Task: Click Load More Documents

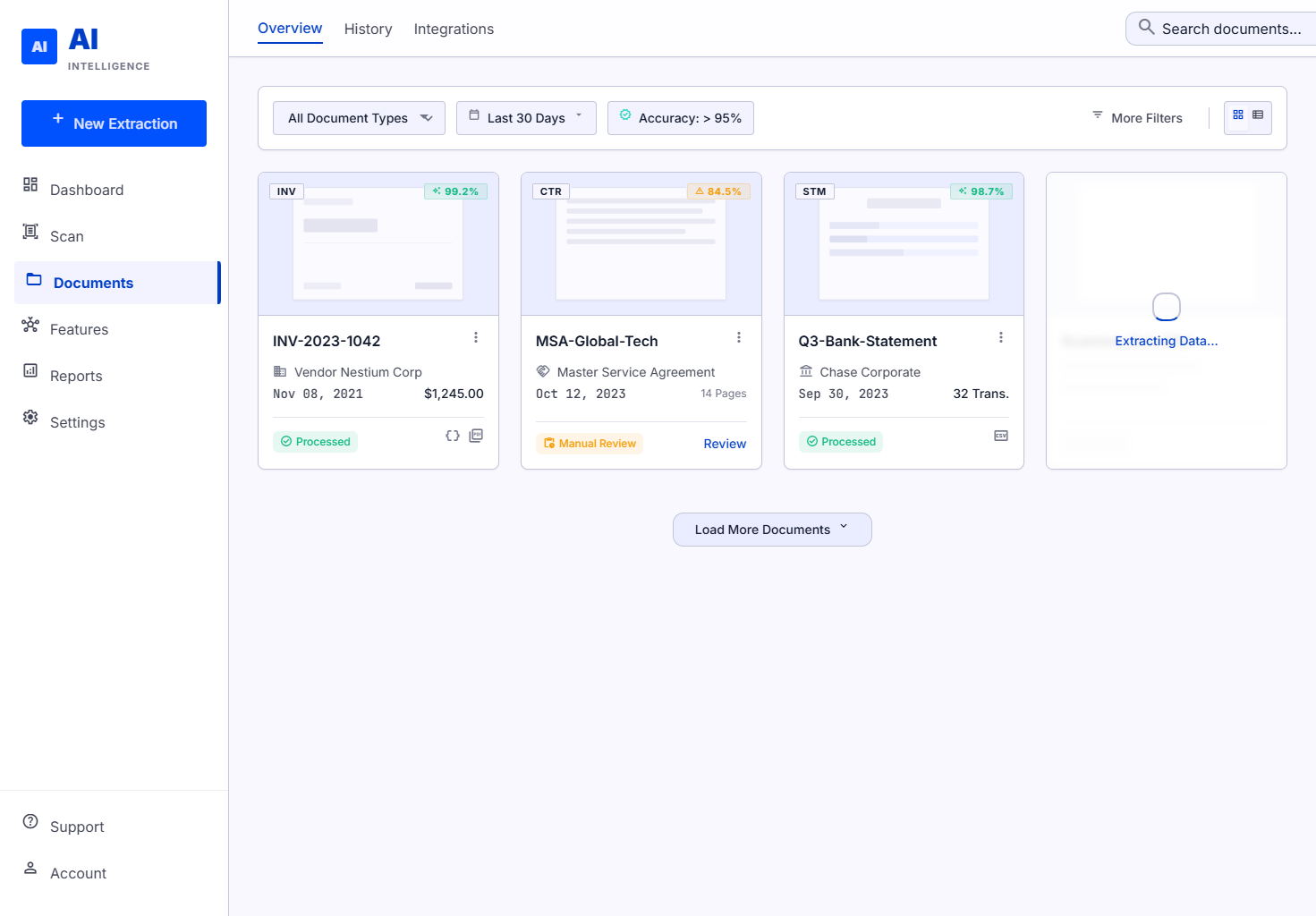Action: 772,530
